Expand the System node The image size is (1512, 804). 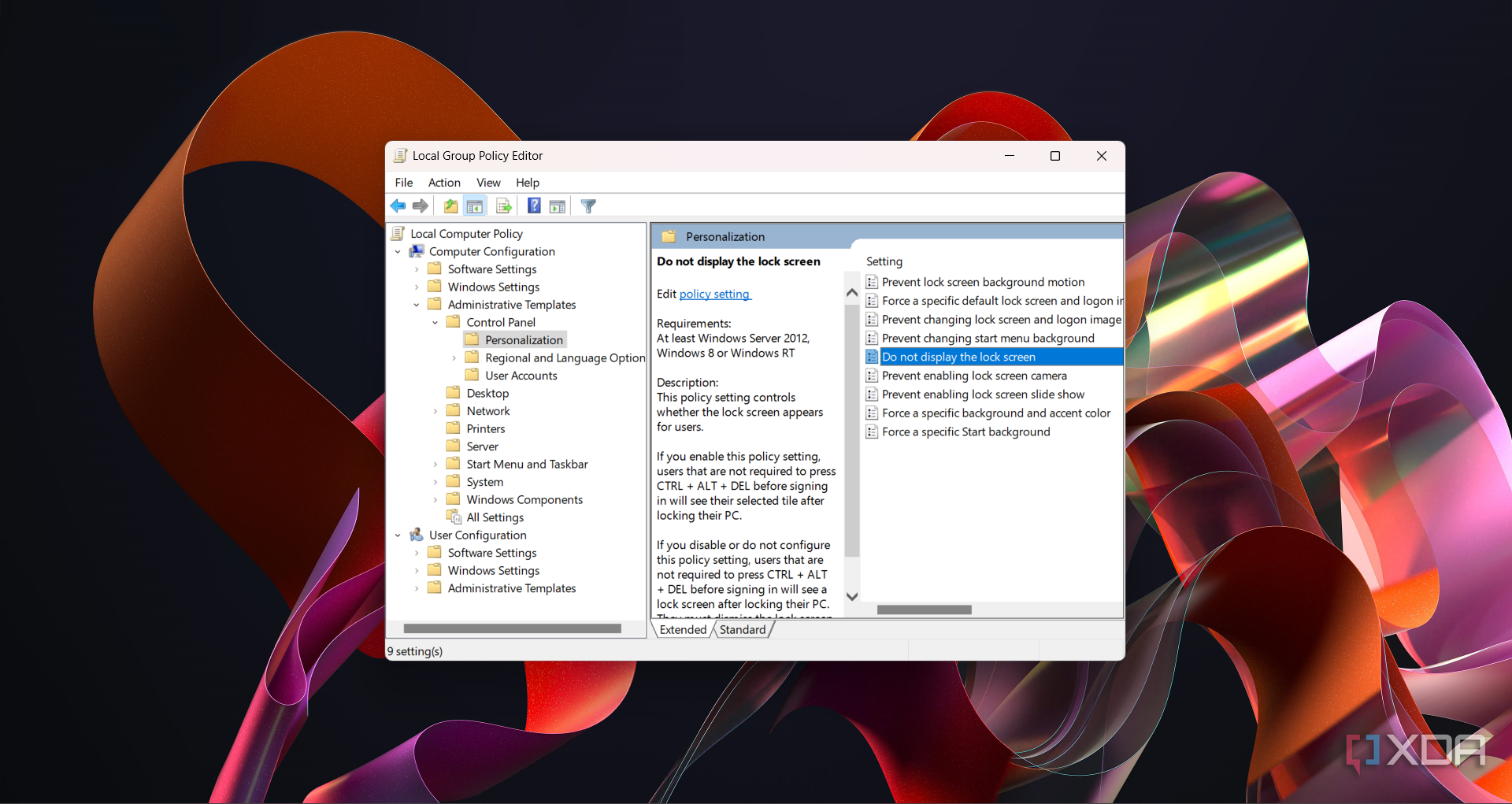[435, 482]
